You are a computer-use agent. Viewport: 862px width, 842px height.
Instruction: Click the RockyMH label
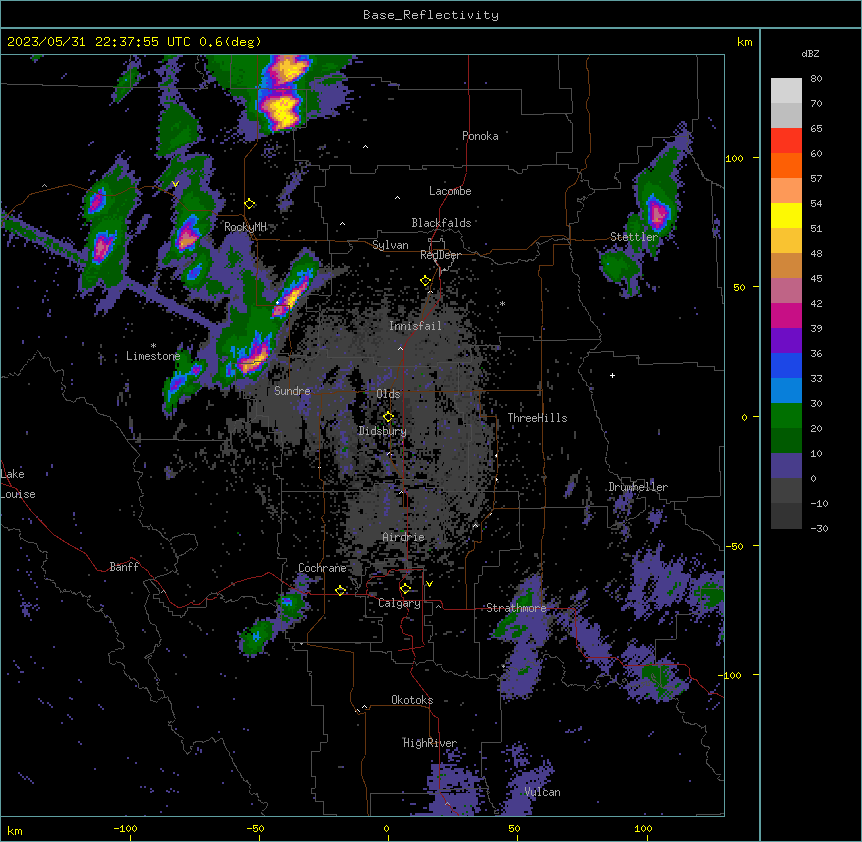pos(245,227)
